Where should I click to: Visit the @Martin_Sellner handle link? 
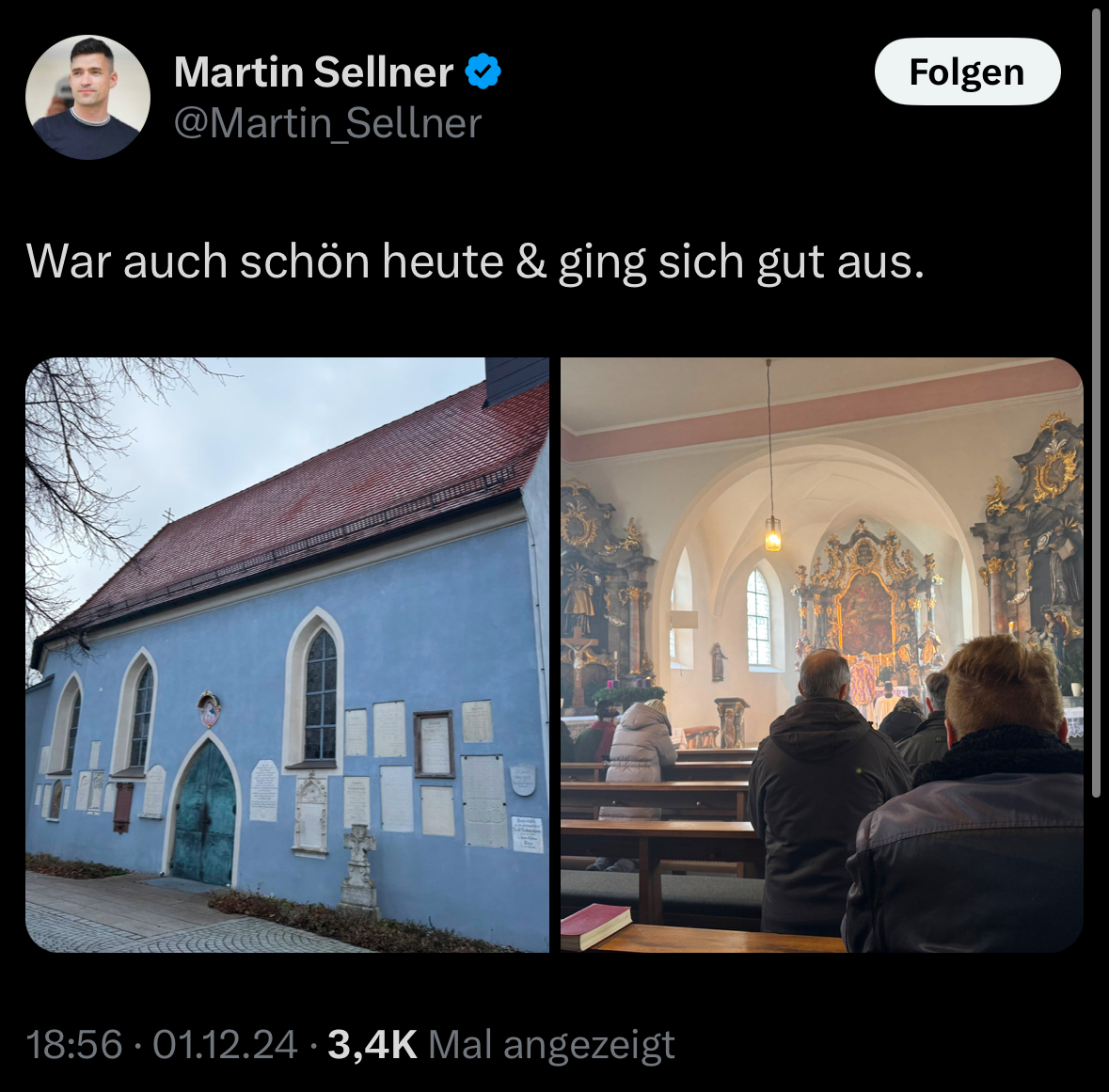click(x=327, y=123)
